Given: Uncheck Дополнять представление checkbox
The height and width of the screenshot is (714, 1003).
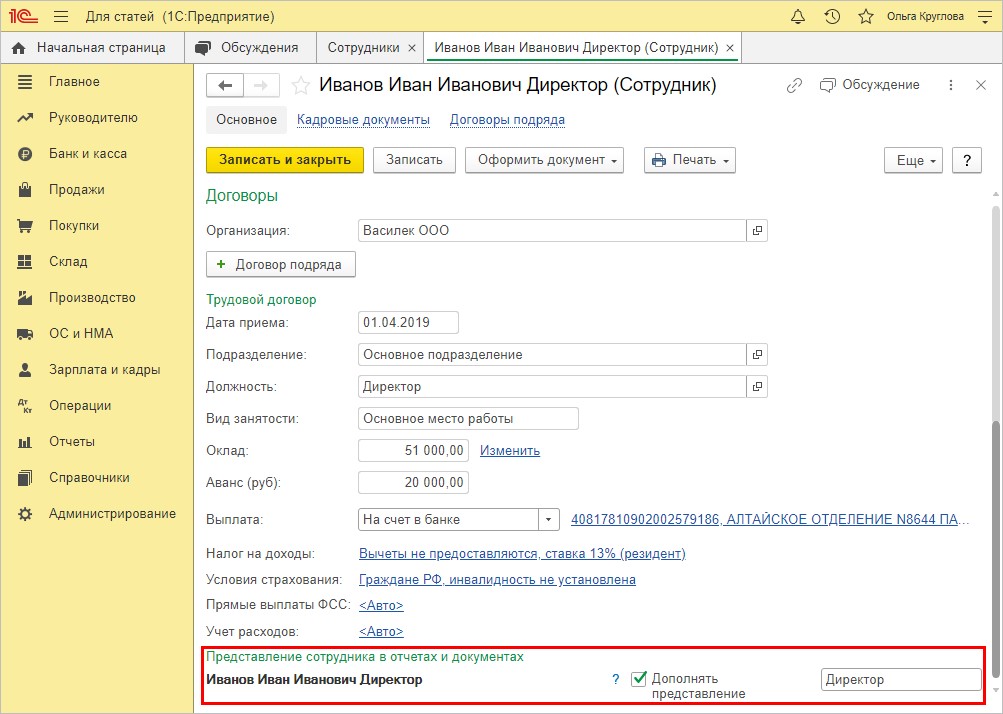Looking at the screenshot, I should 638,679.
